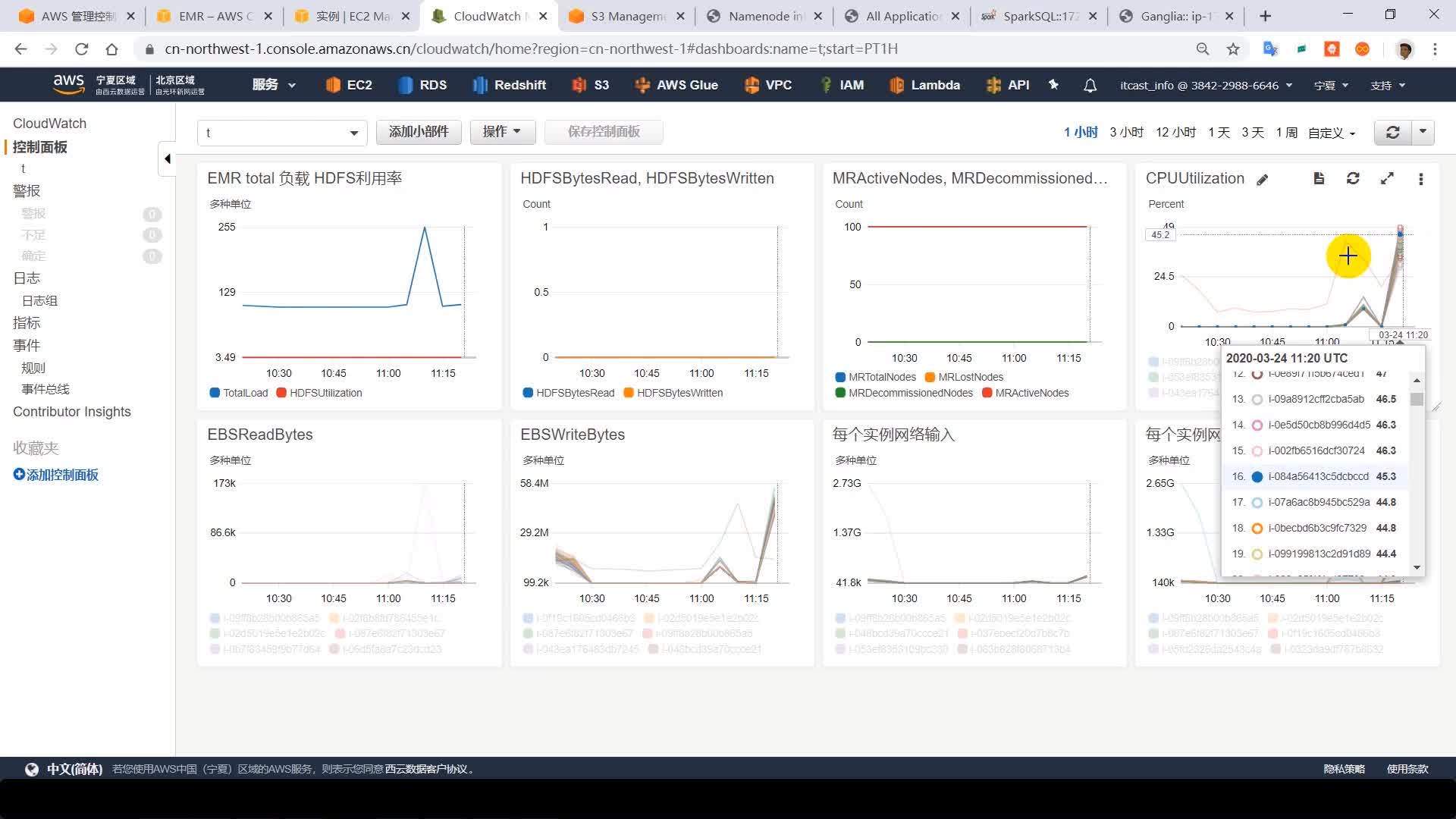Expand CPUUtilization widget to fullscreen
Screen dimensions: 1456x819
pos(1387,178)
